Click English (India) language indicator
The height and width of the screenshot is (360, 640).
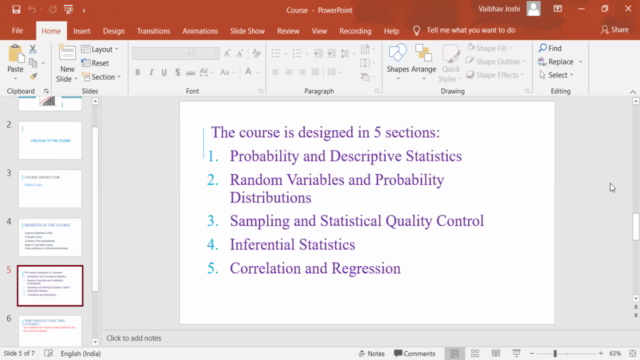(81, 353)
